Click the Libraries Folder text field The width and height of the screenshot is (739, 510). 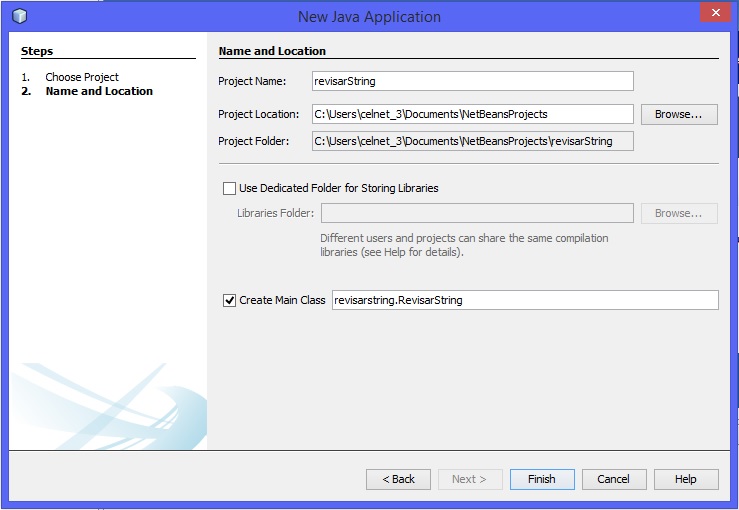(476, 213)
